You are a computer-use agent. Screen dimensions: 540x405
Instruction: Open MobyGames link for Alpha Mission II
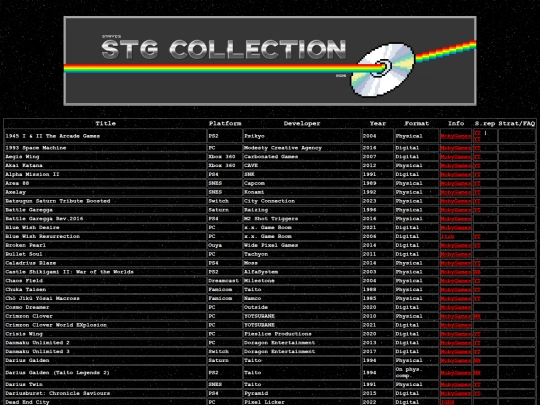click(456, 175)
